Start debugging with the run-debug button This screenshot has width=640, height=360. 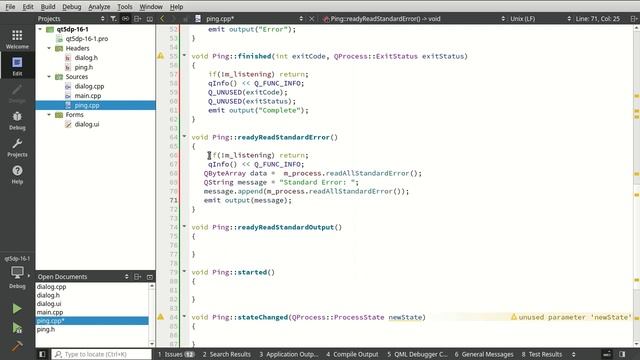17,327
